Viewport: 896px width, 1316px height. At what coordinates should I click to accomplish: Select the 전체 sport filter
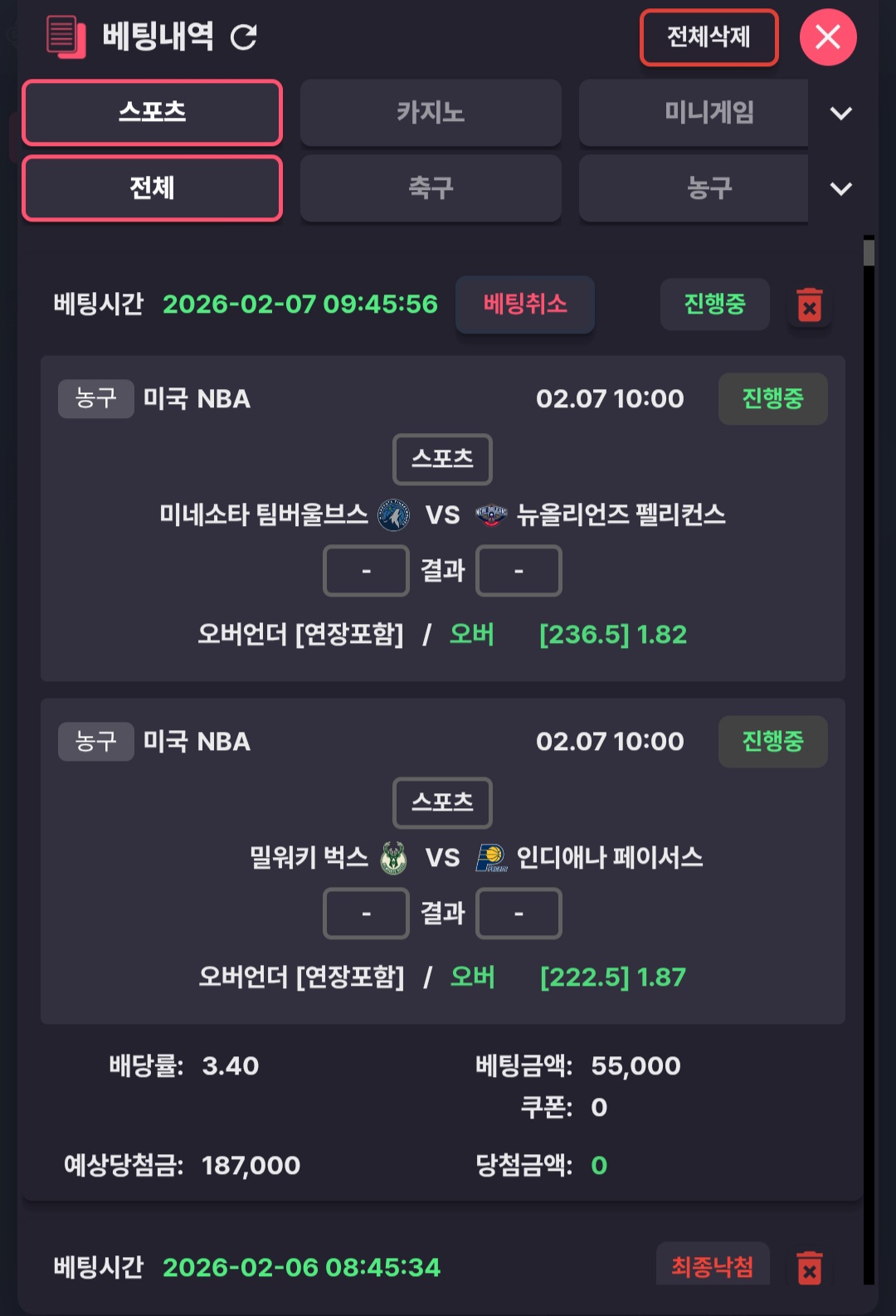[x=153, y=188]
